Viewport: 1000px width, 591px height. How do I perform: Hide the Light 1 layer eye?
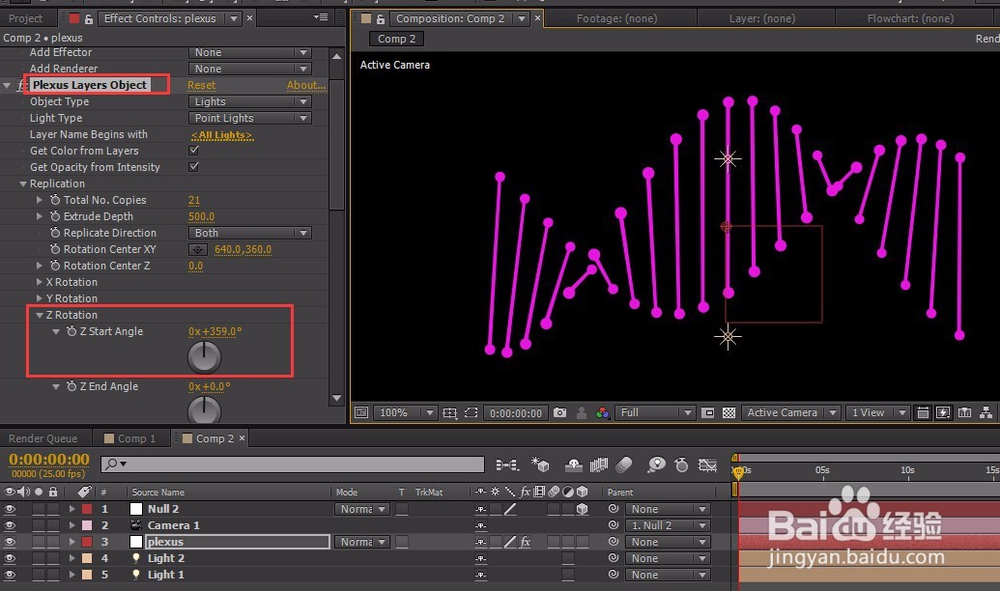pyautogui.click(x=9, y=575)
